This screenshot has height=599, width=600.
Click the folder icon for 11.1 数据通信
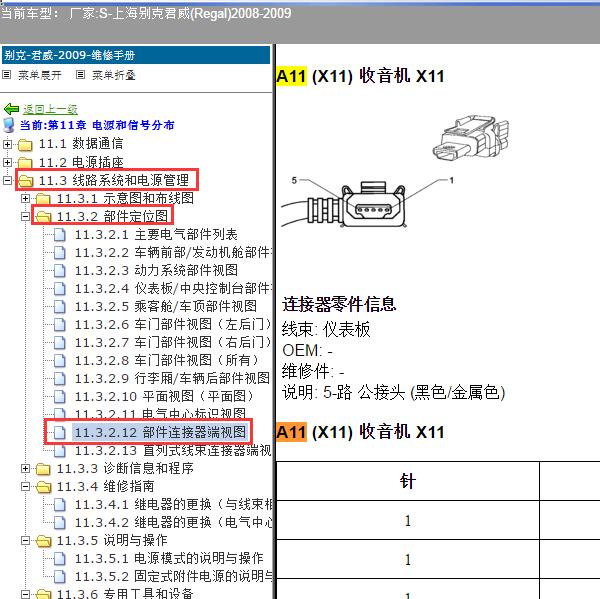click(x=25, y=145)
